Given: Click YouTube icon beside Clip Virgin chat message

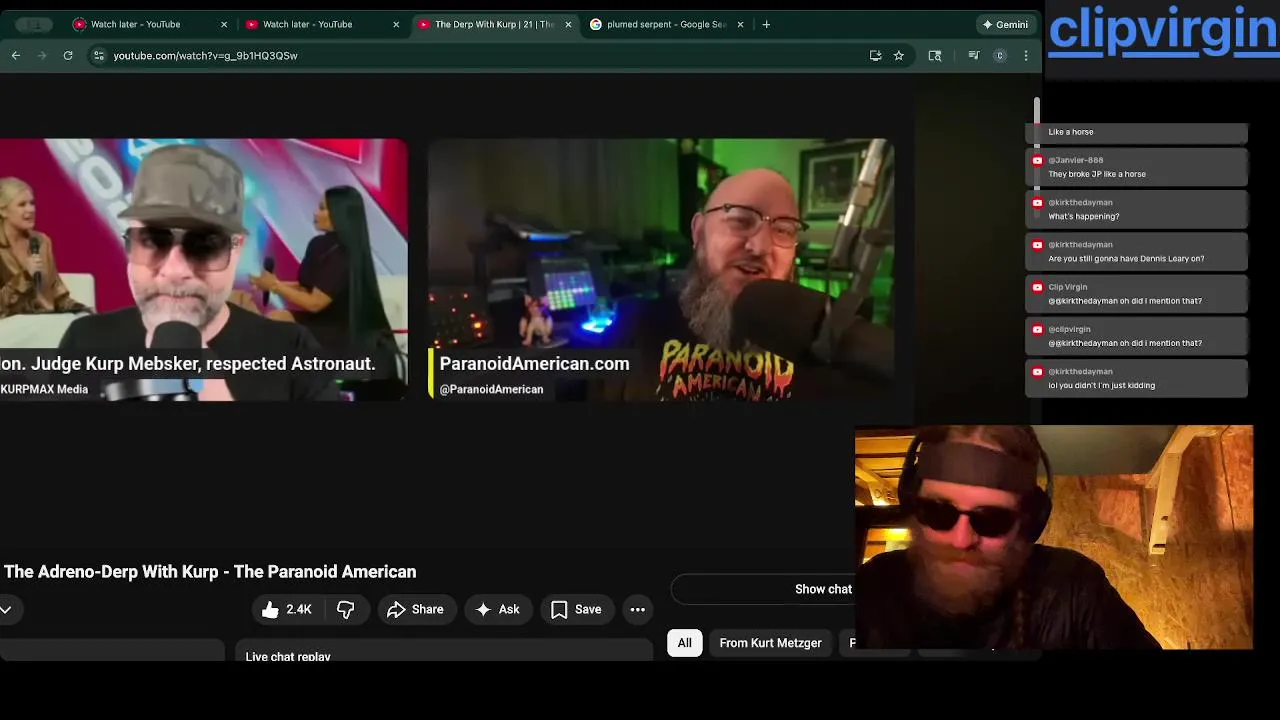Looking at the screenshot, I should 1037,287.
